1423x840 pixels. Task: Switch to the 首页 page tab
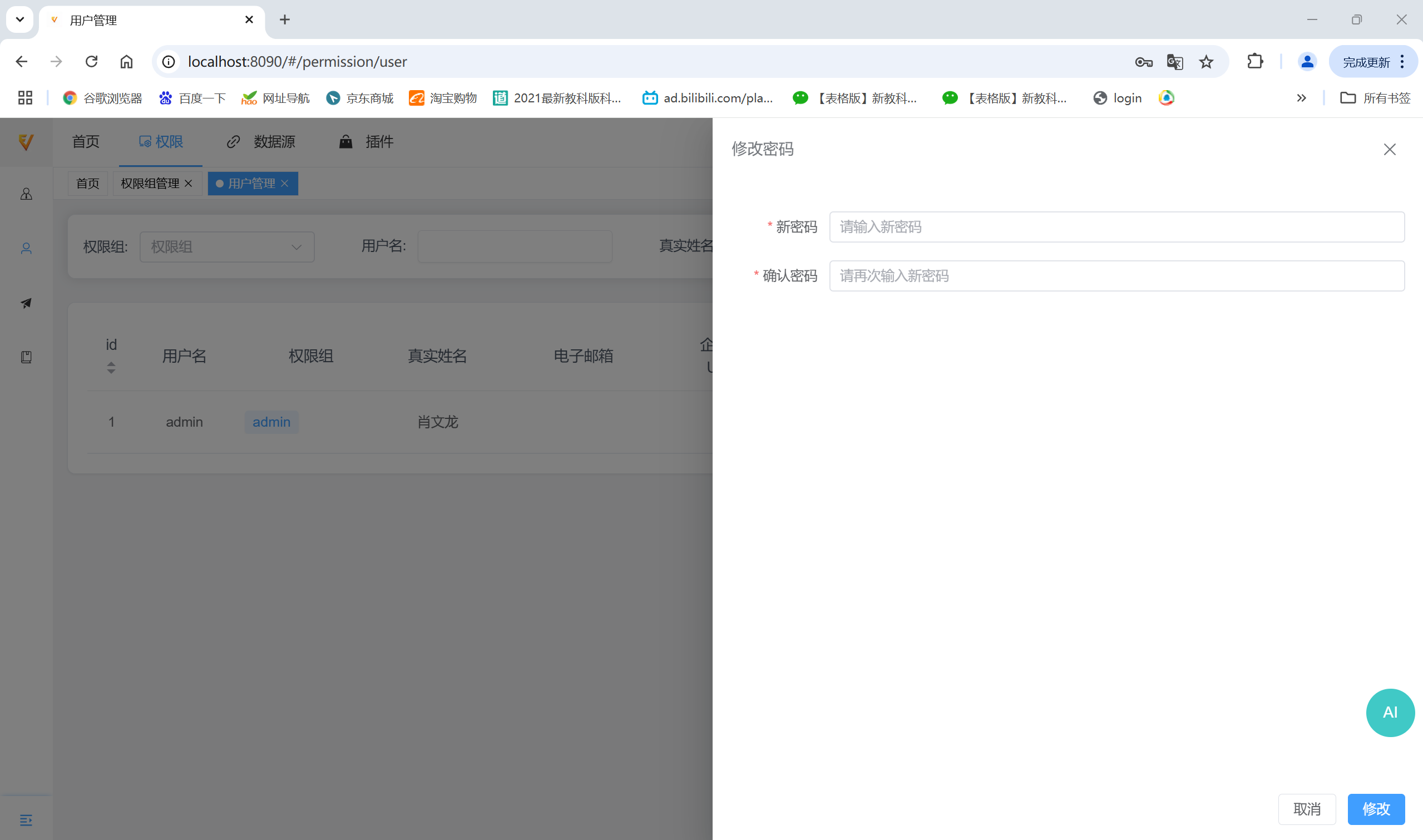[87, 184]
